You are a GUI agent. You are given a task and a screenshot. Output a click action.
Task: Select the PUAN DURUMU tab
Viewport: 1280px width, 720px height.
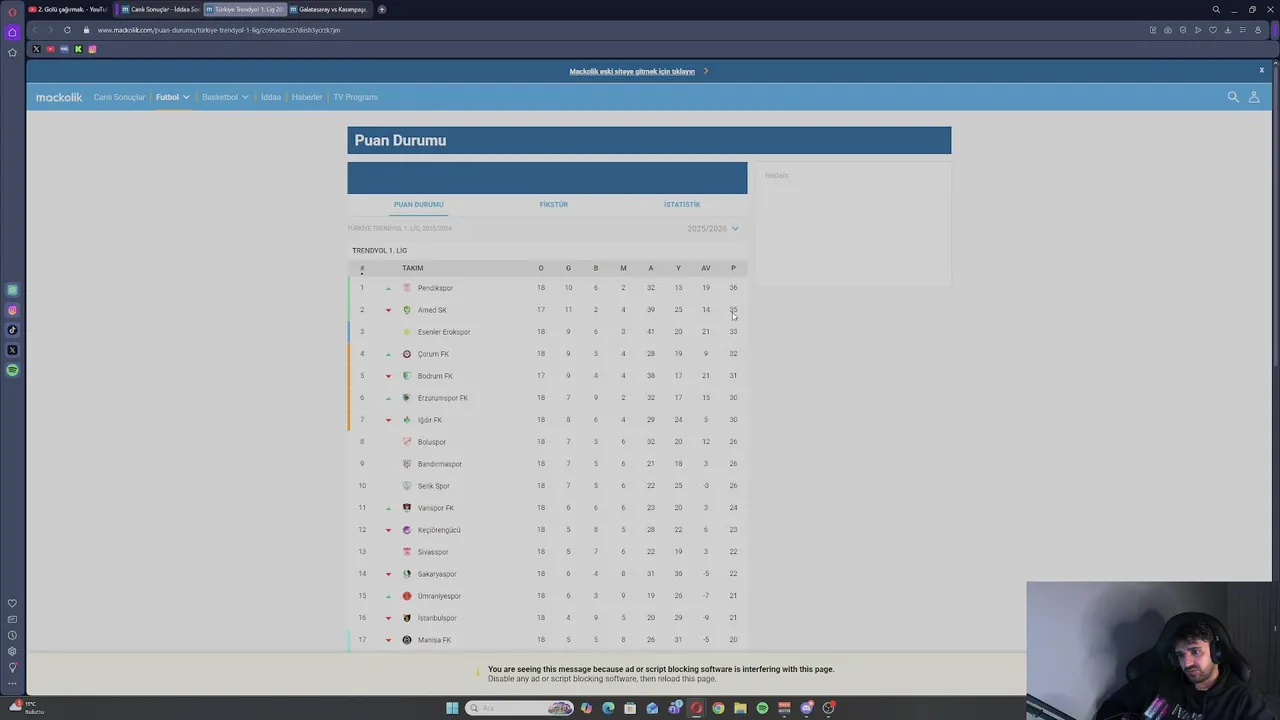[418, 204]
